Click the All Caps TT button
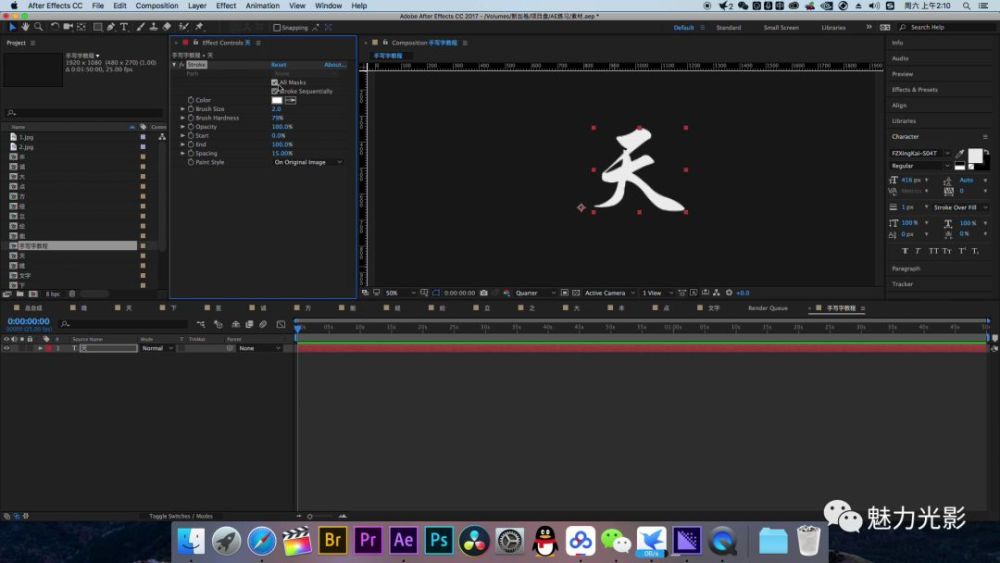 coord(933,251)
